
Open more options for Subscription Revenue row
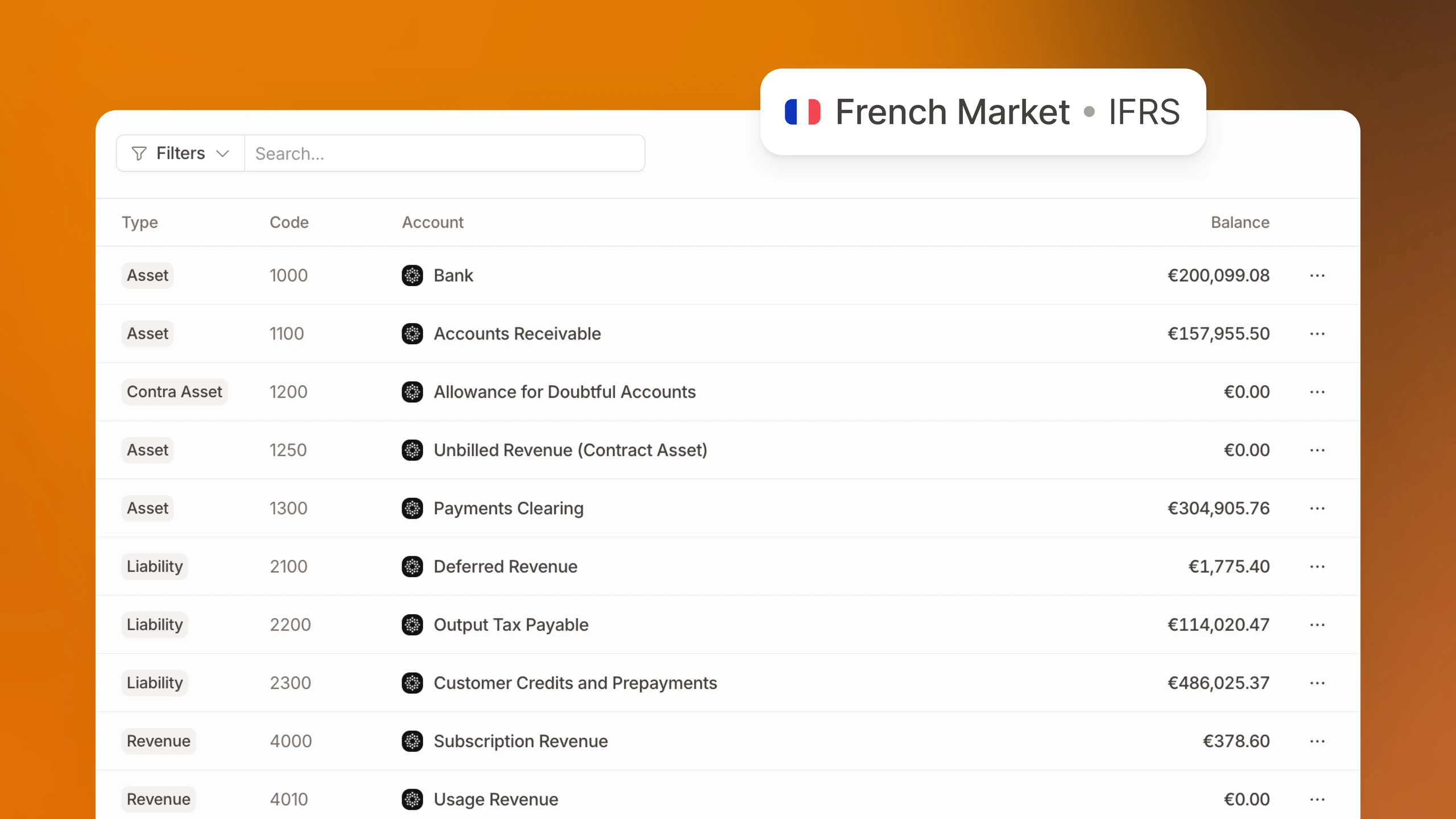coord(1317,741)
